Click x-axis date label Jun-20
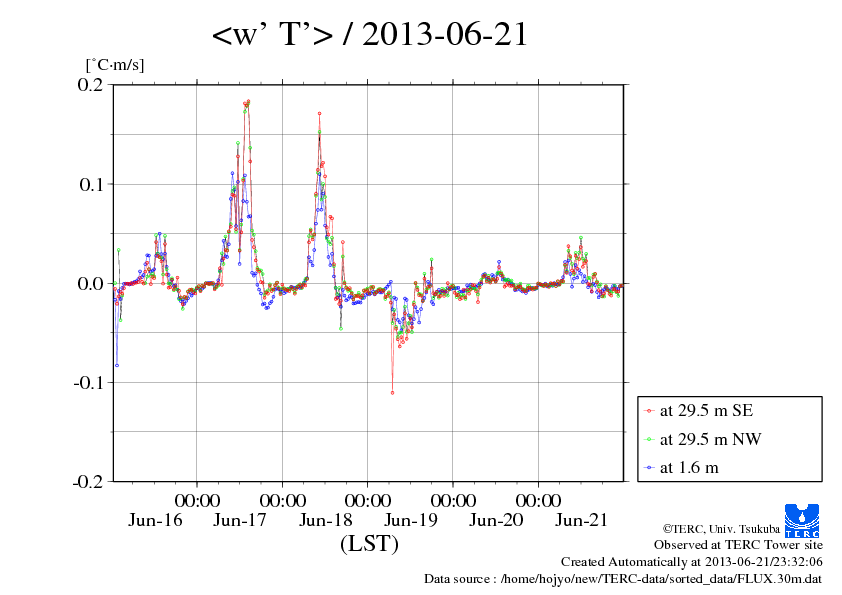The width and height of the screenshot is (842, 595). click(x=496, y=520)
